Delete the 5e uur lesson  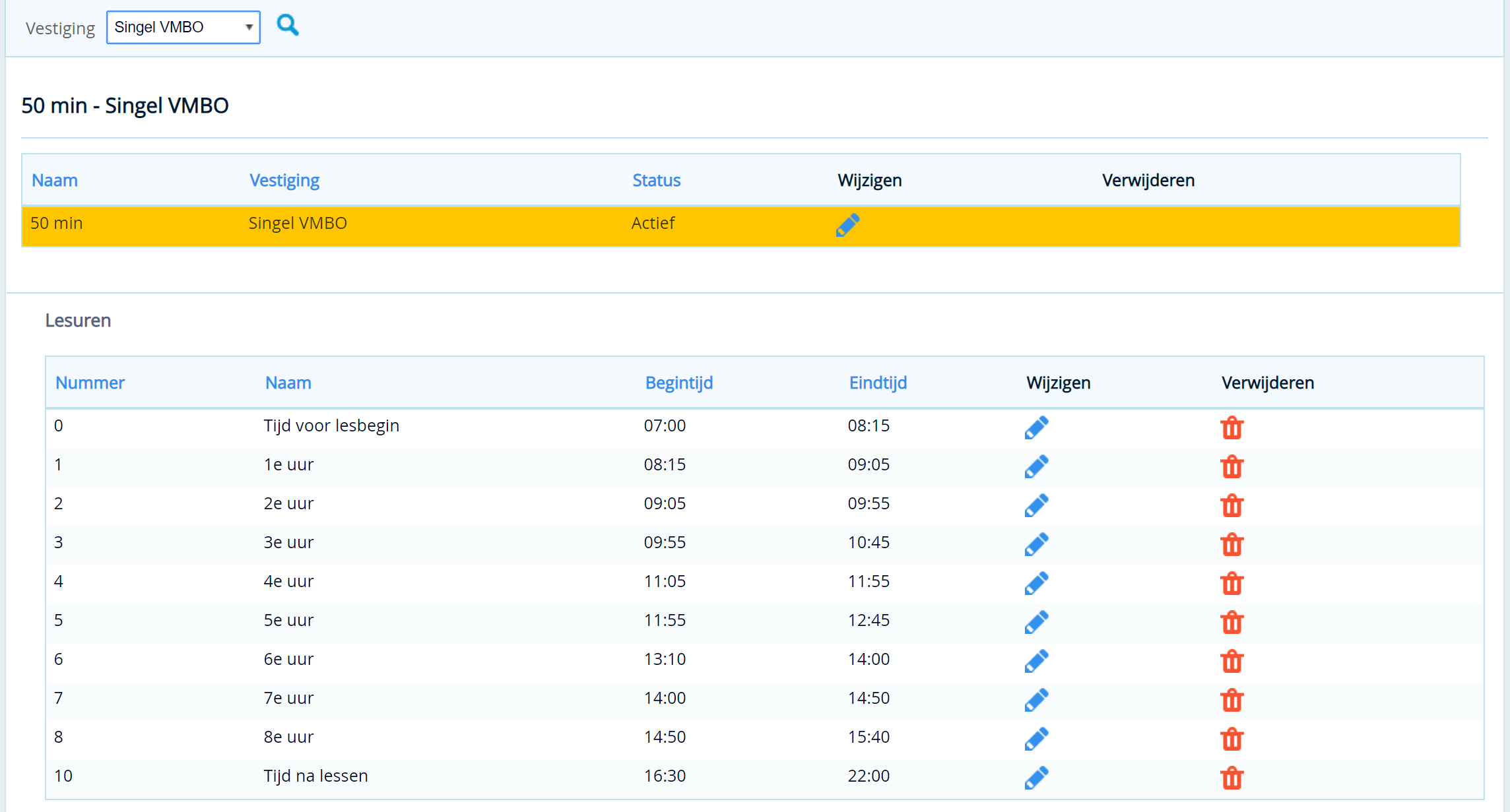1231,623
